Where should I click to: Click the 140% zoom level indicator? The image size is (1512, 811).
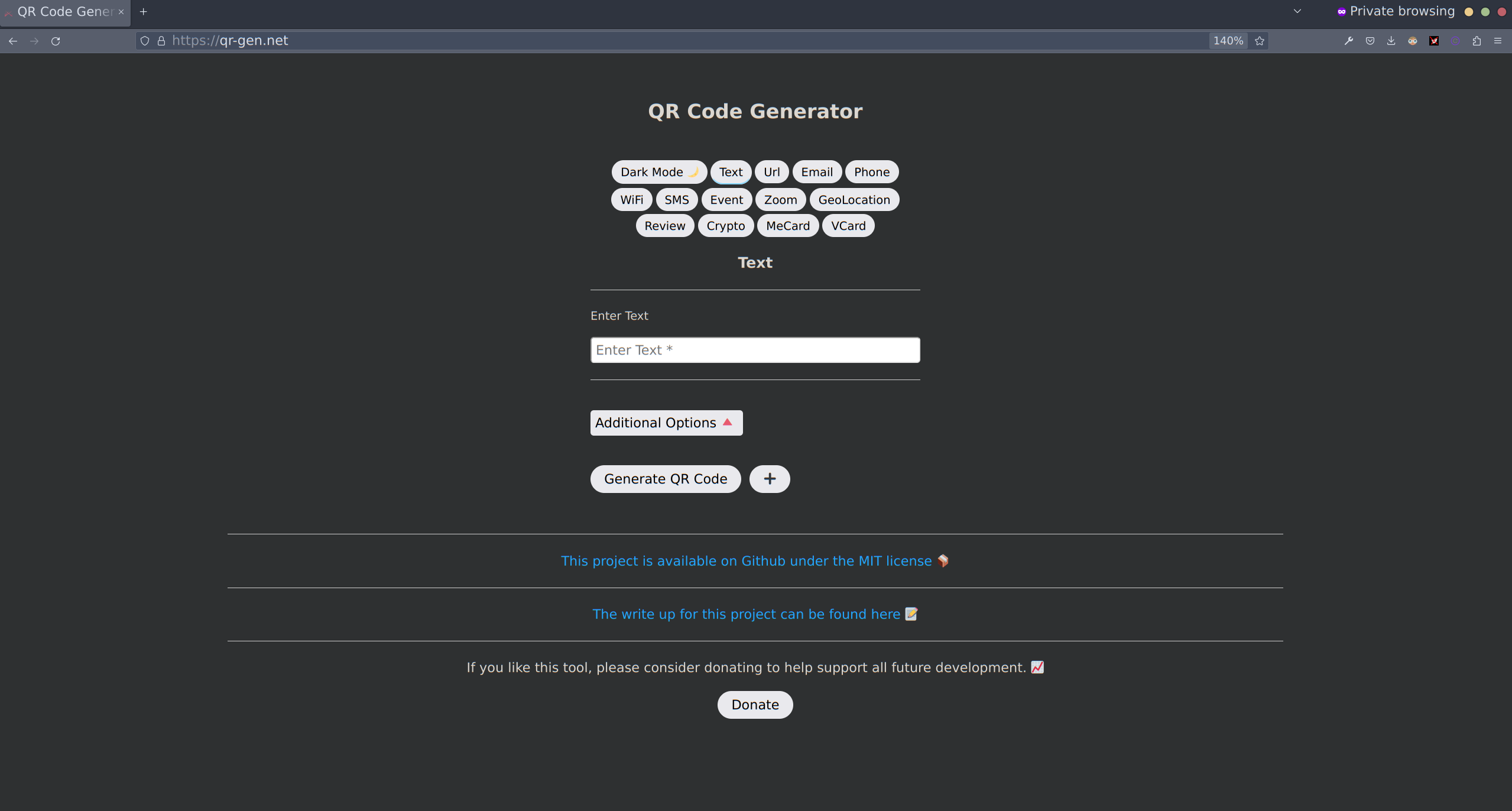[x=1228, y=41]
